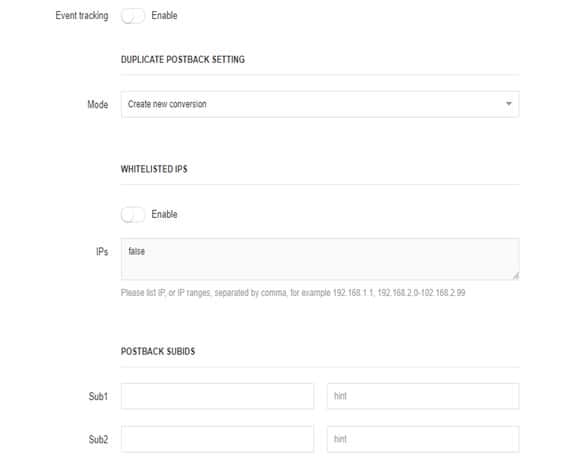Click the Sub2 label

98,439
